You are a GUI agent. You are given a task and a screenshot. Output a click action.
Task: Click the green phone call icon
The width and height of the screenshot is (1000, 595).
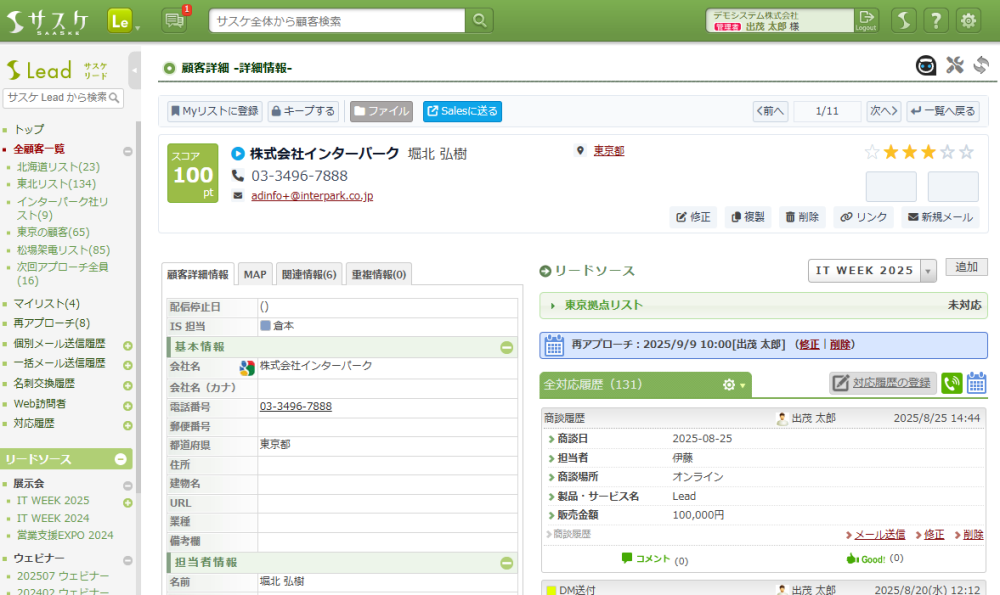tap(952, 383)
